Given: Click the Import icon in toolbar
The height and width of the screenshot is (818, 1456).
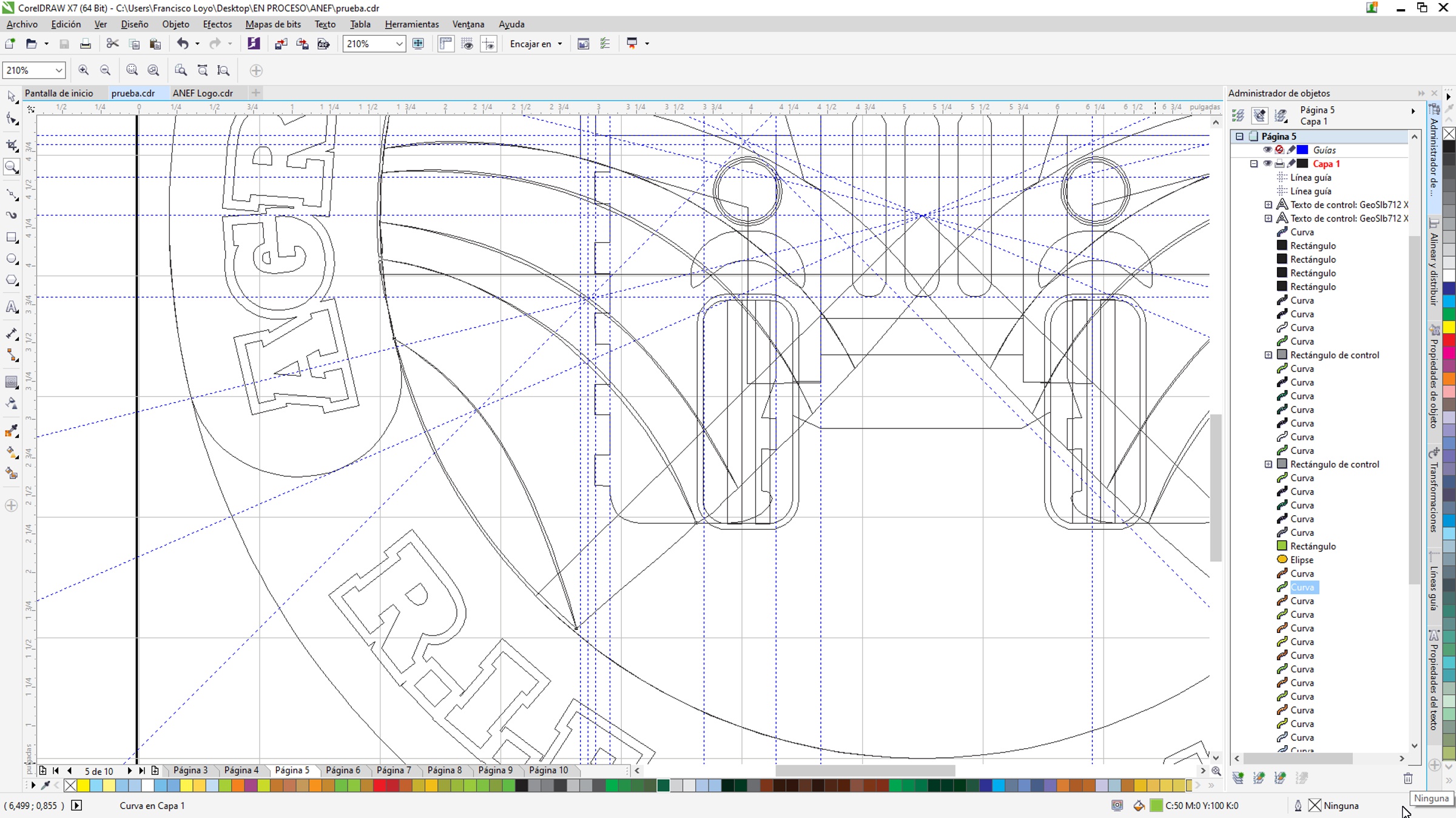Looking at the screenshot, I should [x=281, y=44].
